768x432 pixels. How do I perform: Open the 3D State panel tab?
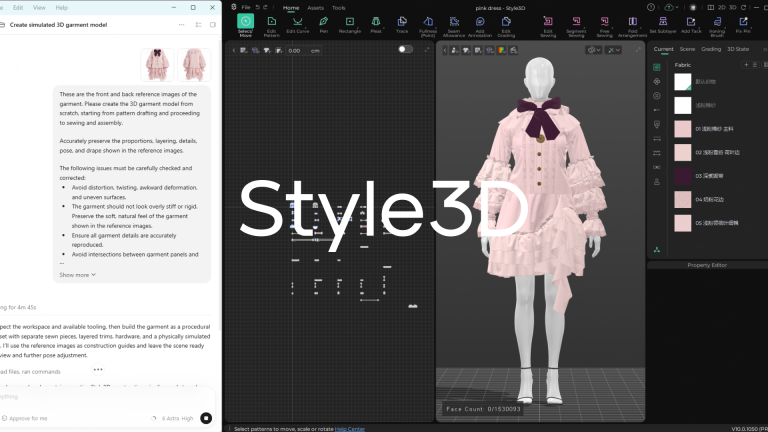click(738, 49)
